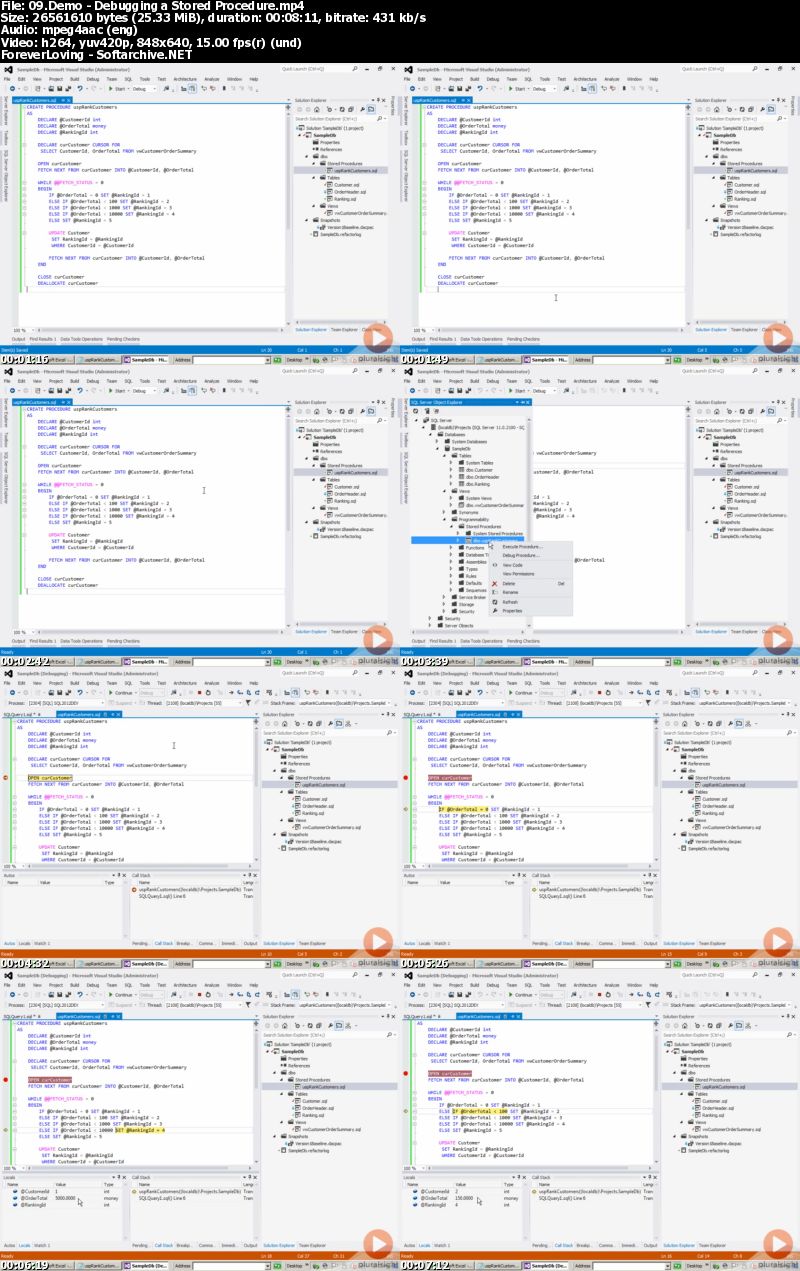Switch to Locals tab in the 00:04:32 frame

(x=24, y=943)
